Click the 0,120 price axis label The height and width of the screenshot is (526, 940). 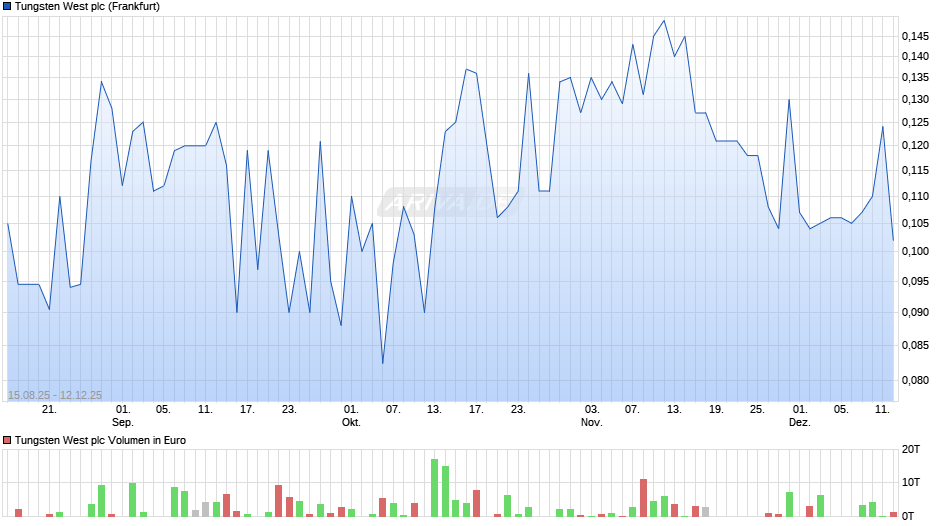915,146
